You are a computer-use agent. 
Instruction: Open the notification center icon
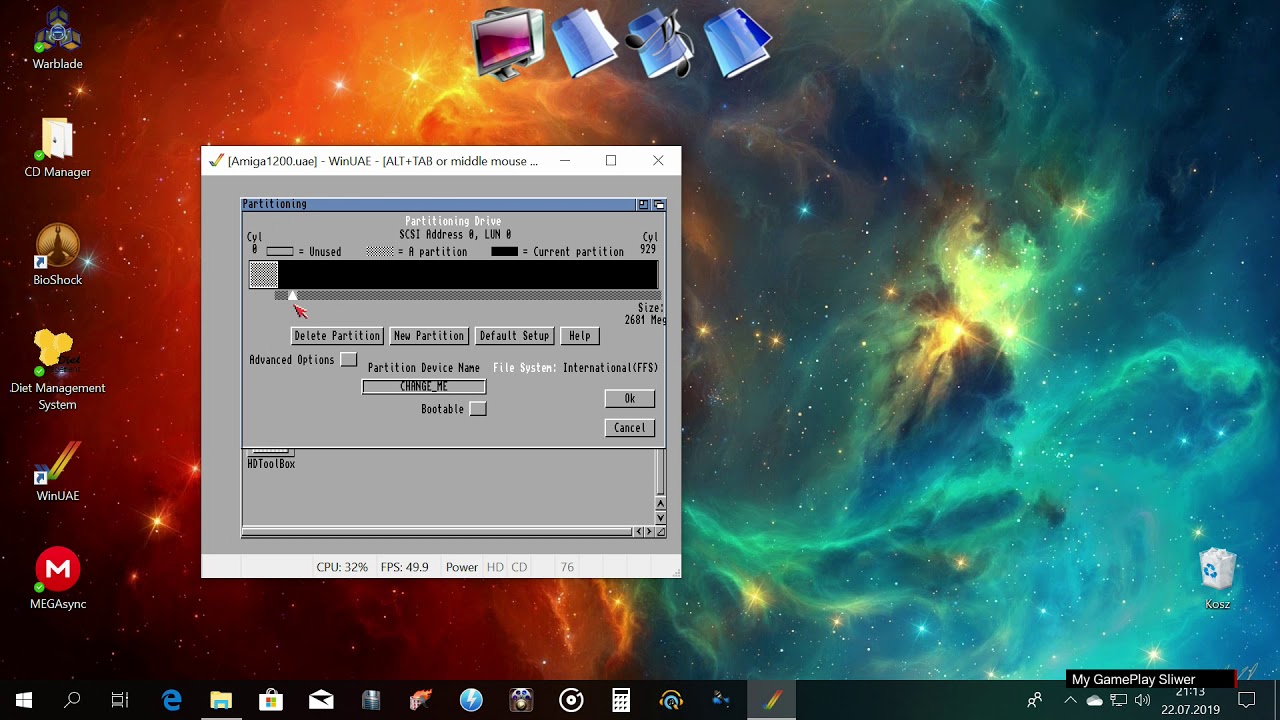(1246, 700)
